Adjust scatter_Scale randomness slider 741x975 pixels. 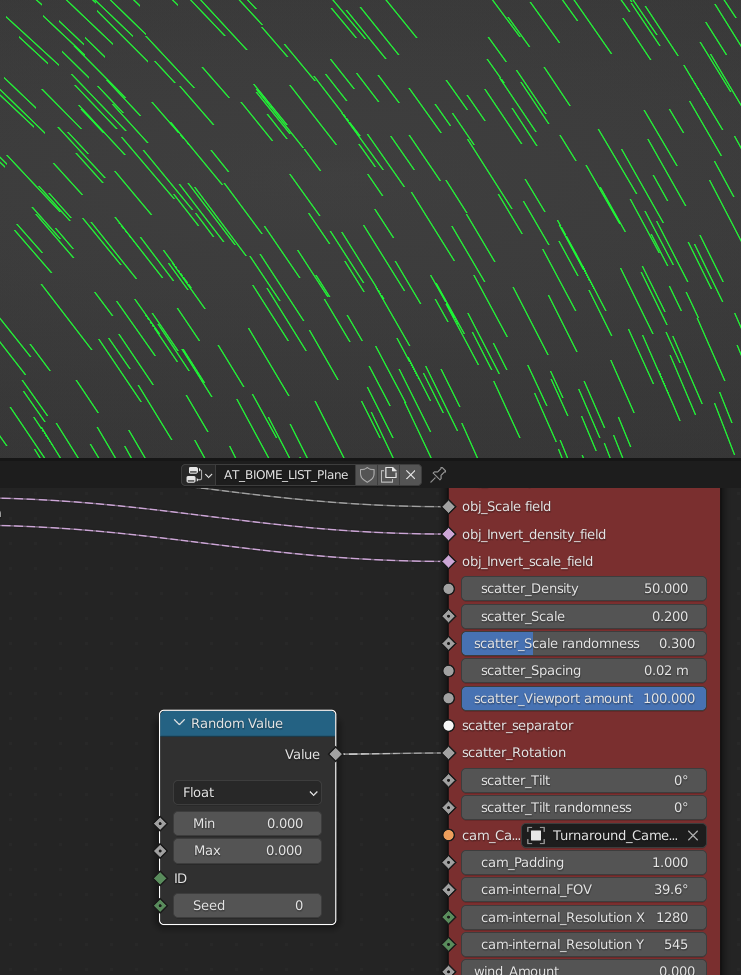click(x=584, y=644)
